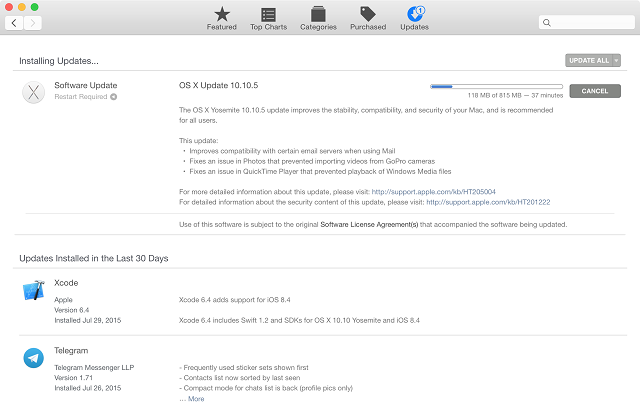Click Updates Installed in the Last 30 Days heading

93,258
